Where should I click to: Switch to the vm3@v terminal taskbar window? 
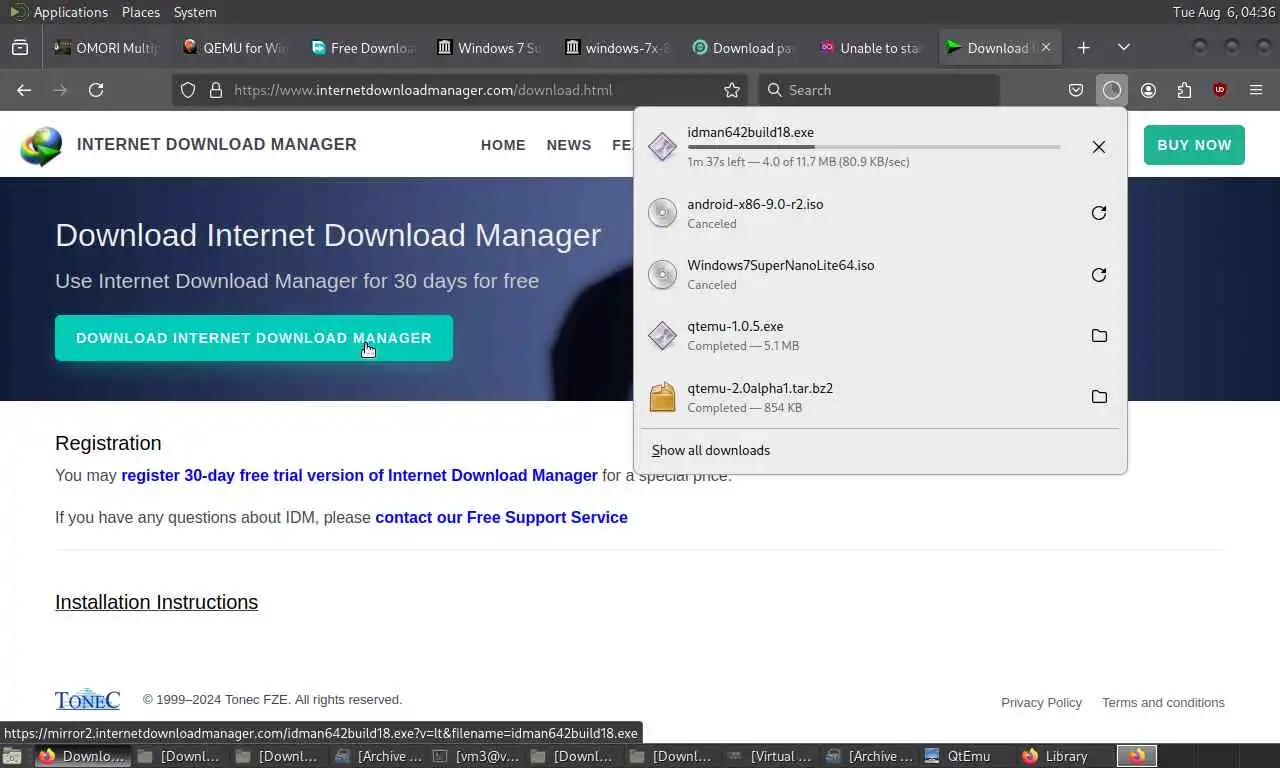pyautogui.click(x=477, y=756)
